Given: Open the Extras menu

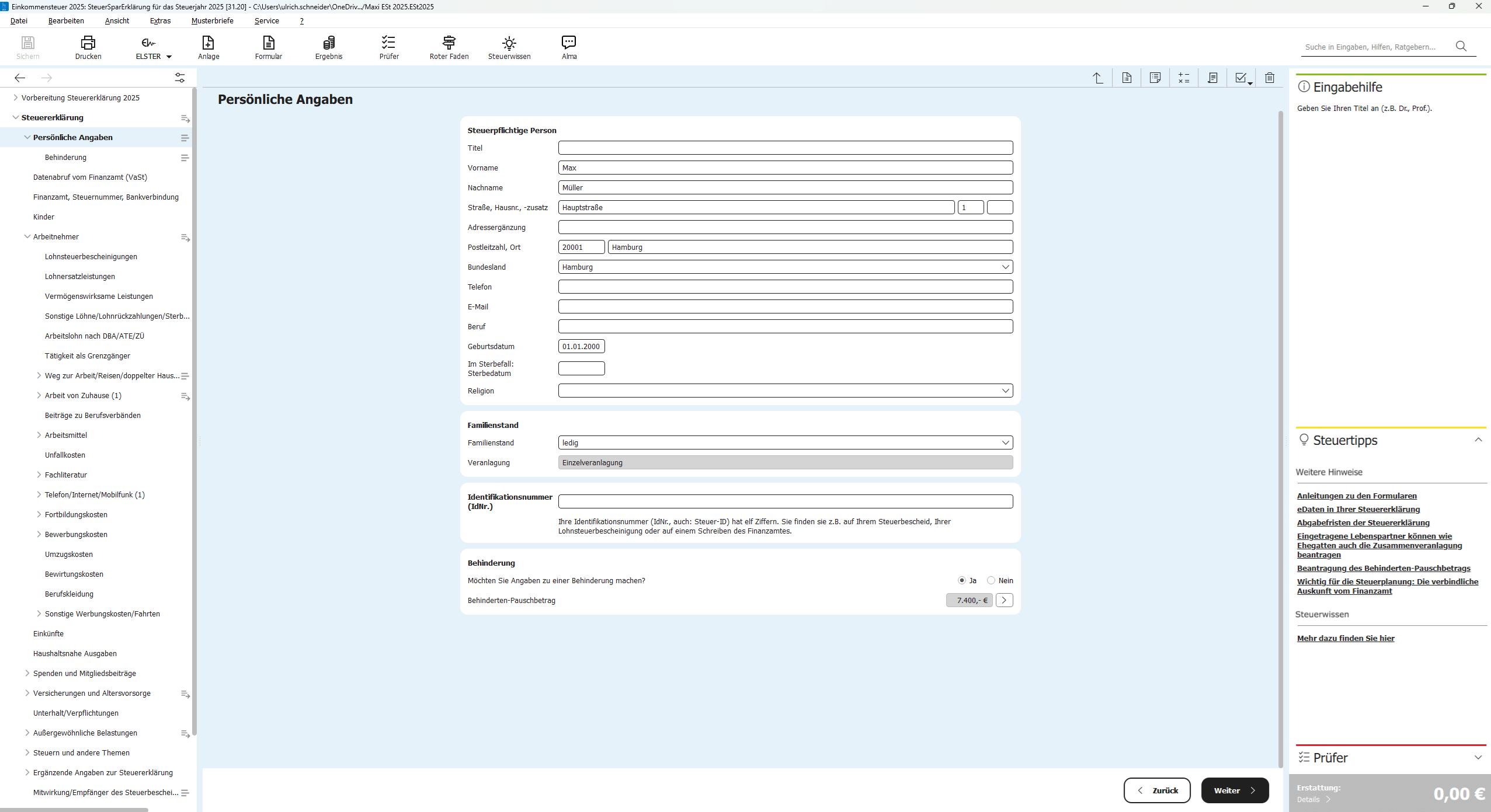Looking at the screenshot, I should [x=160, y=20].
